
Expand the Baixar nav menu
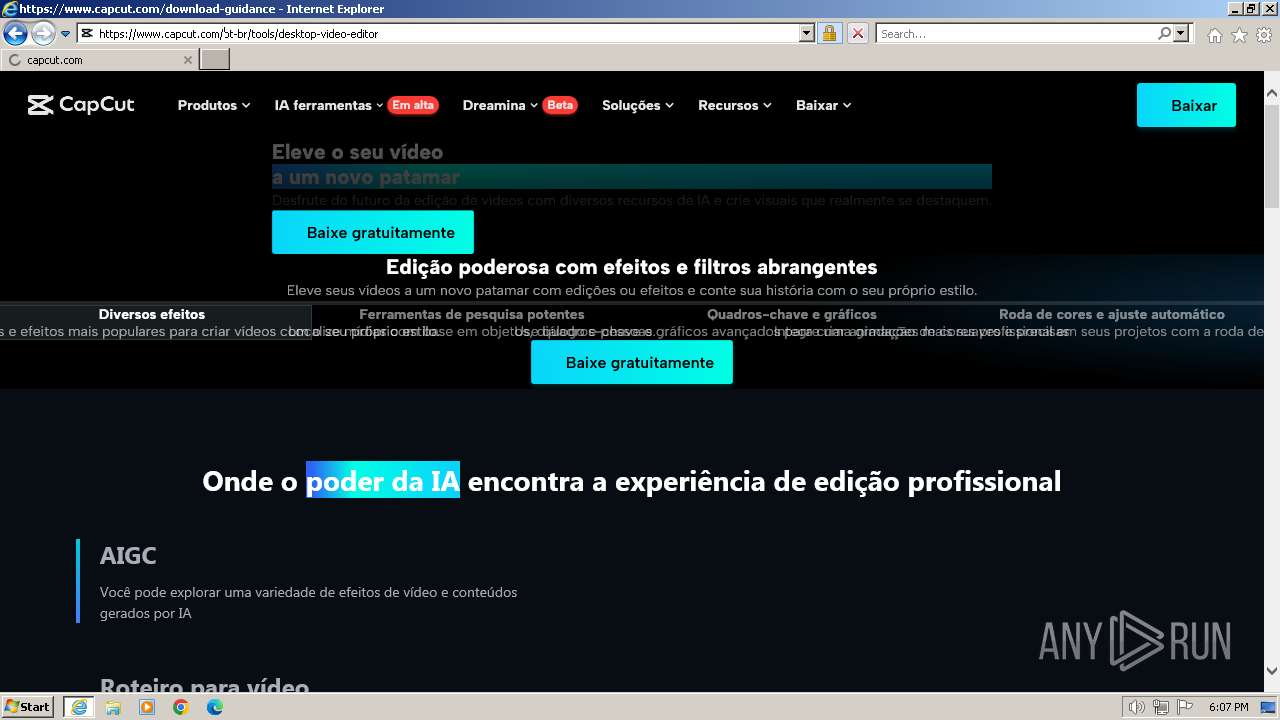[x=823, y=105]
